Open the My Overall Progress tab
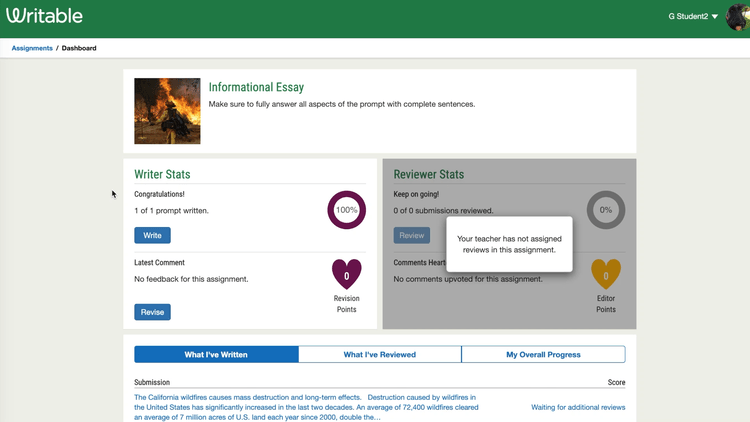 (x=543, y=355)
